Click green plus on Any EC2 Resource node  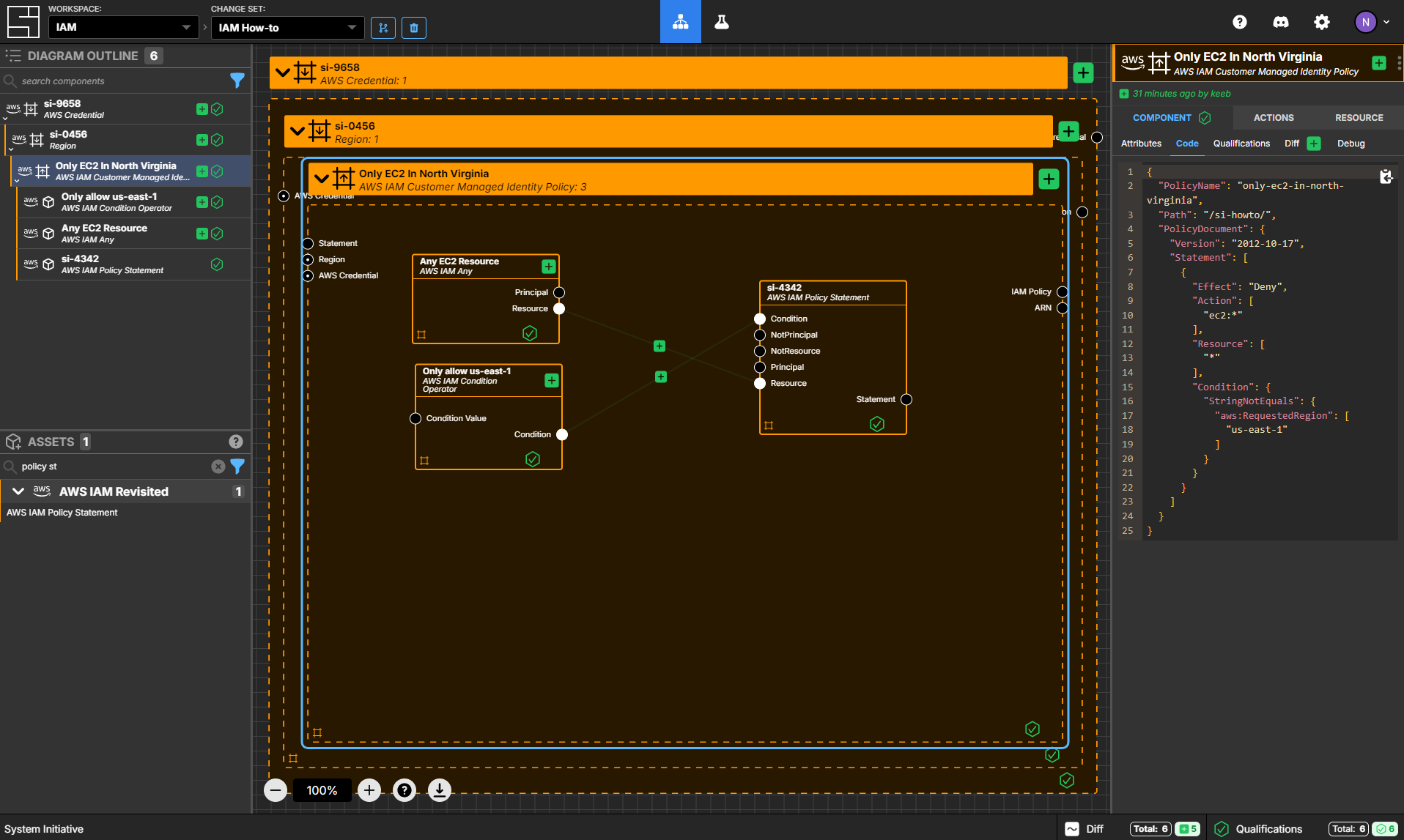[x=549, y=267]
